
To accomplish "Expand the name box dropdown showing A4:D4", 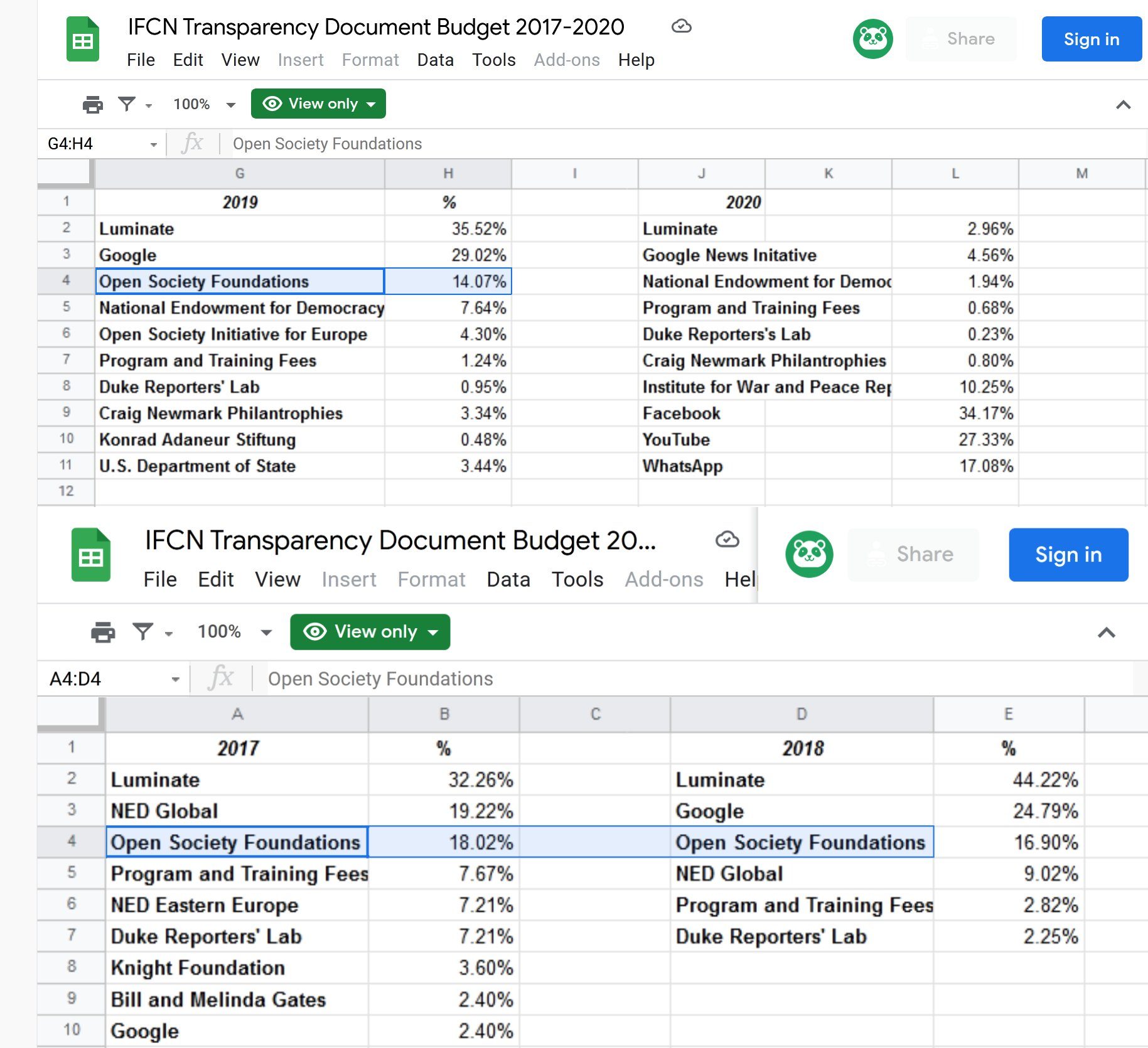I will click(175, 679).
